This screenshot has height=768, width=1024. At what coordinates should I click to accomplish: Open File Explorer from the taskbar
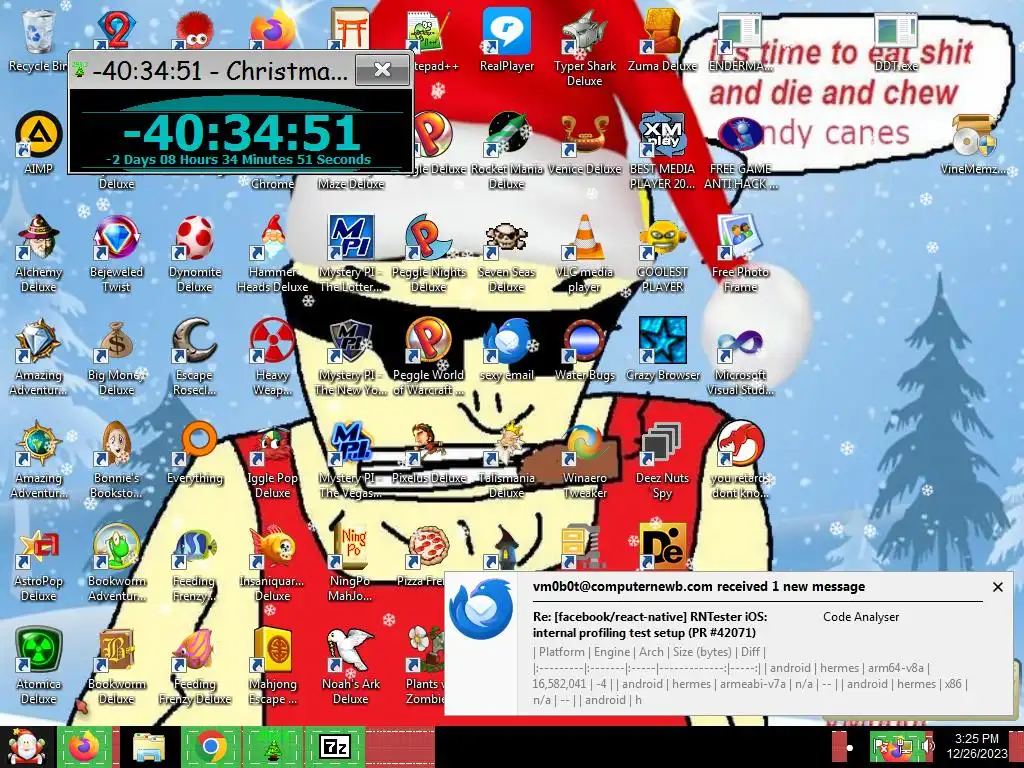coord(148,746)
